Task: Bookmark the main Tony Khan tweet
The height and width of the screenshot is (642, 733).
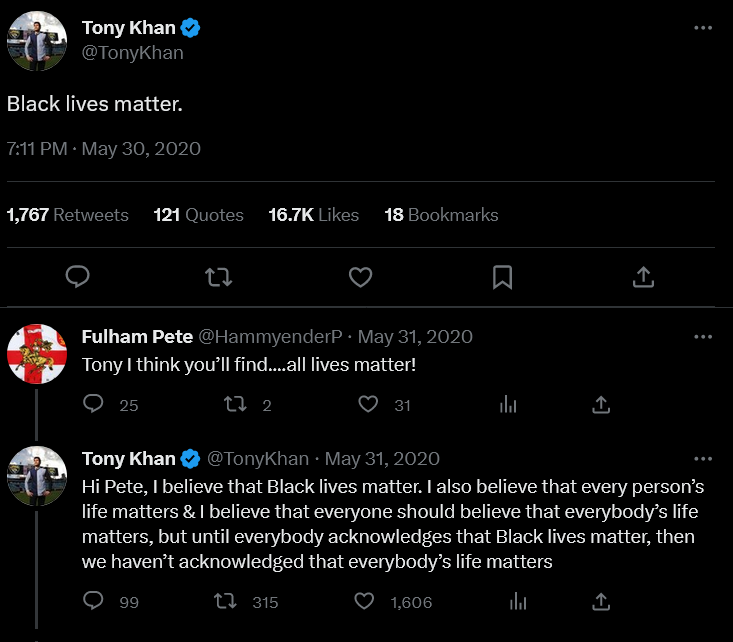Action: coord(503,277)
